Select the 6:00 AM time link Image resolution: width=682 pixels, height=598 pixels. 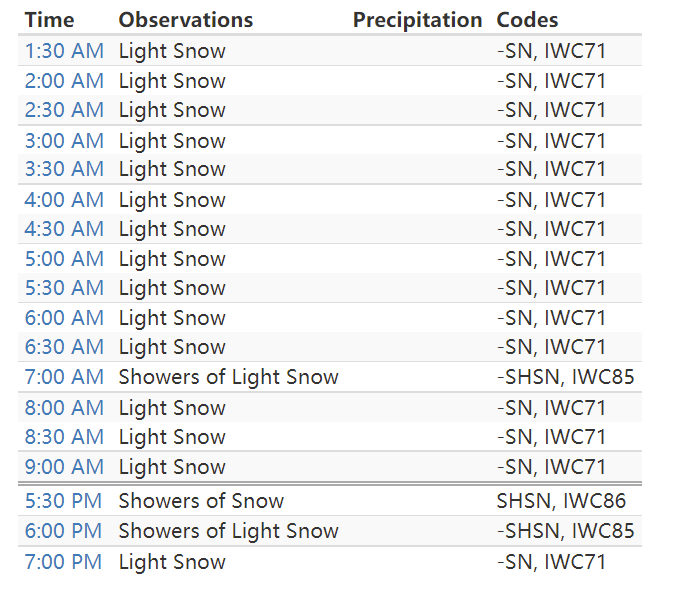(64, 318)
